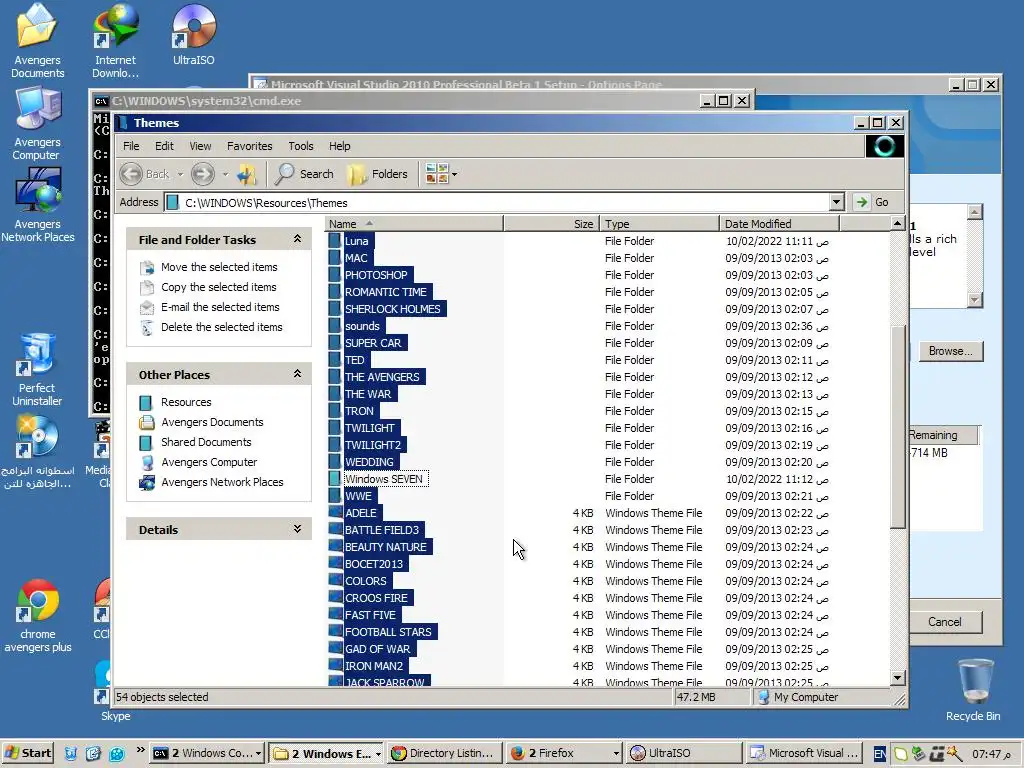Click the file list scrollbar up arrow

897,224
